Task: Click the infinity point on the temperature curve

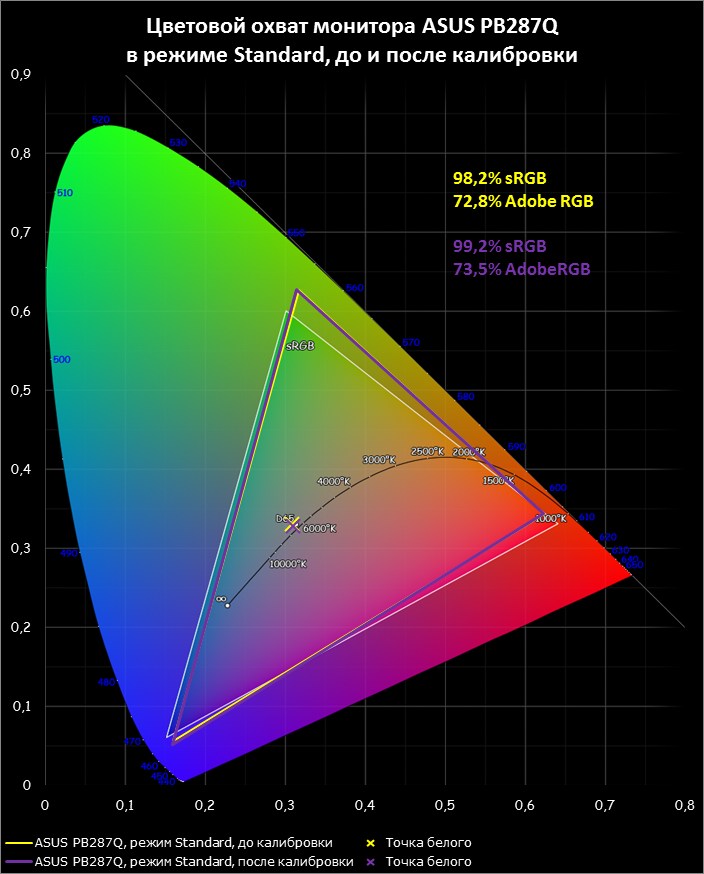Action: (x=227, y=605)
